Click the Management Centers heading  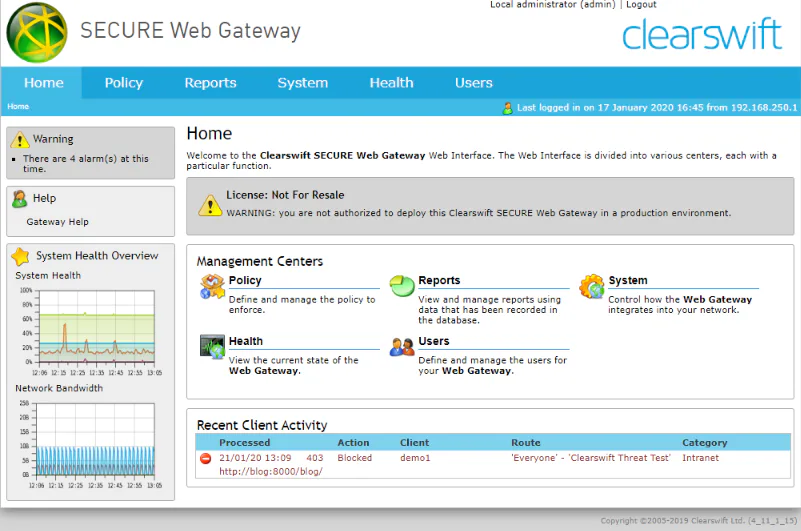[x=260, y=261]
